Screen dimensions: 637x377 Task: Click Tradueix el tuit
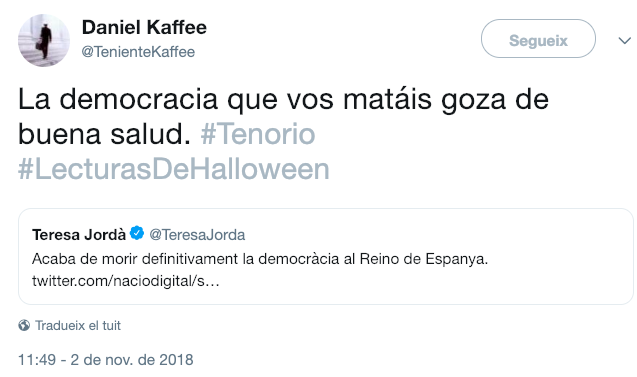78,325
